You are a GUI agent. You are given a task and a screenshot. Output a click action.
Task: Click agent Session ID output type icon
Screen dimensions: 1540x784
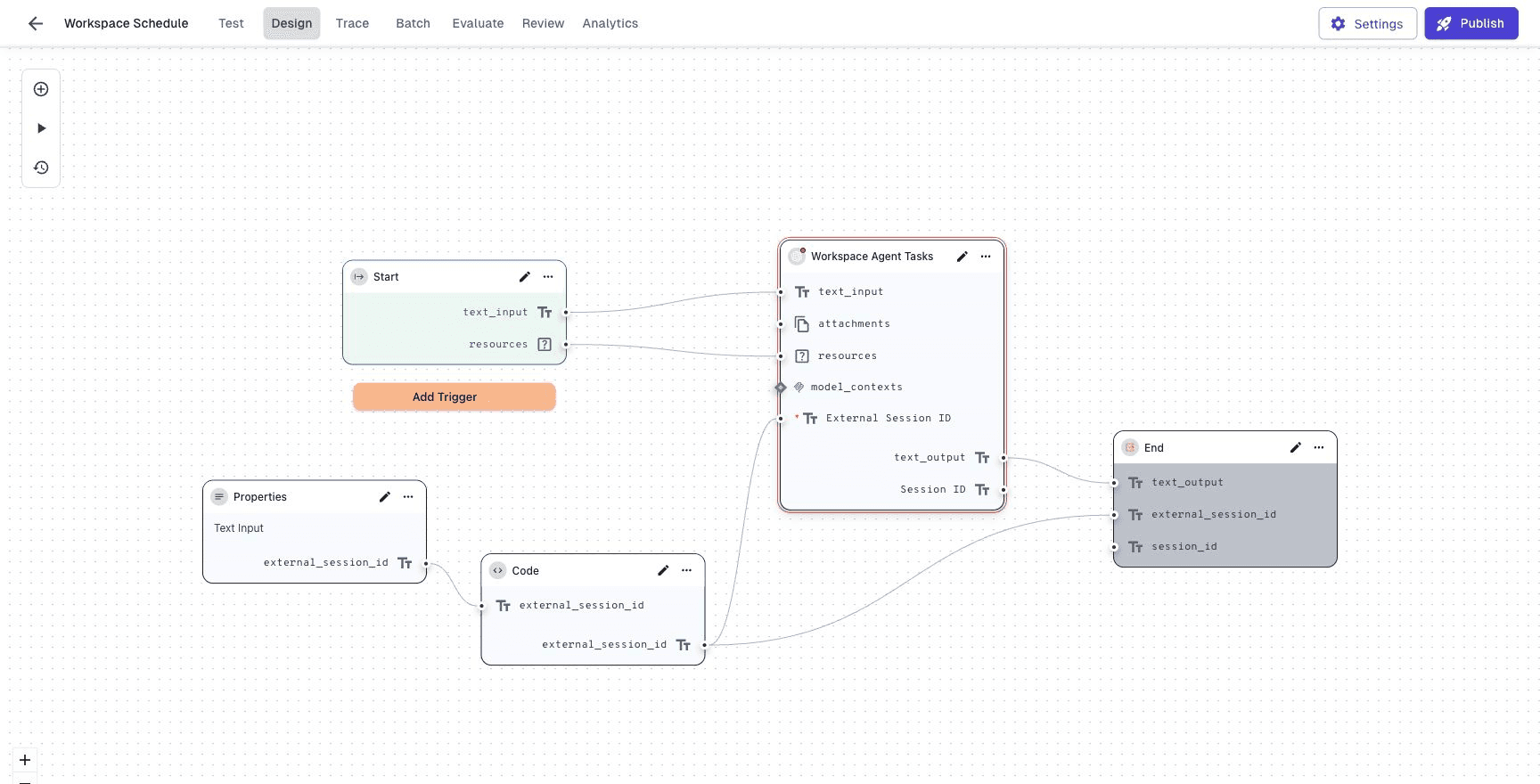[982, 490]
